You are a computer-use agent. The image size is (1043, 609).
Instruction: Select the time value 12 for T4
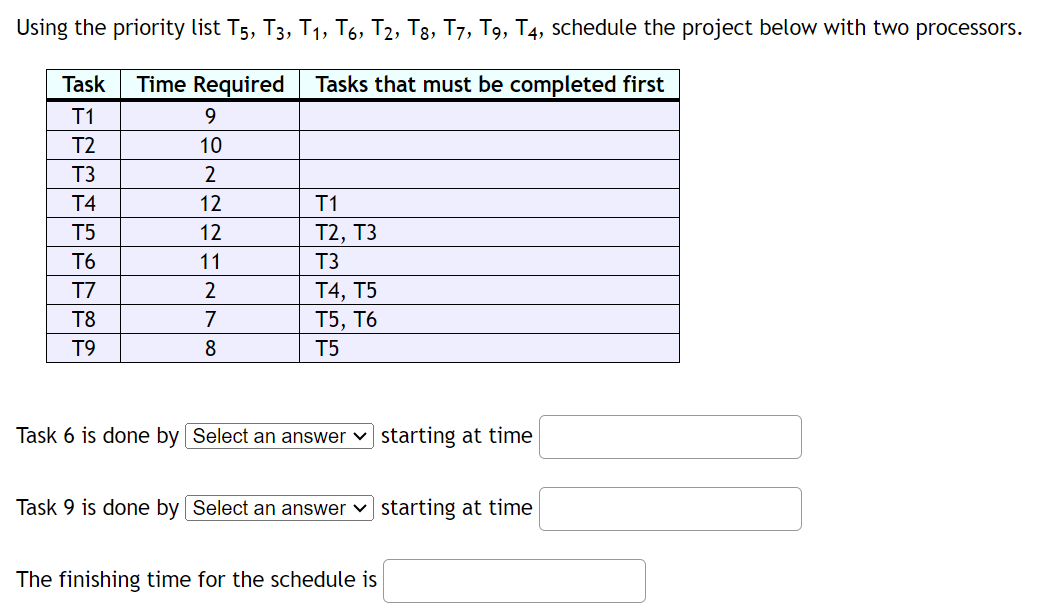(208, 202)
